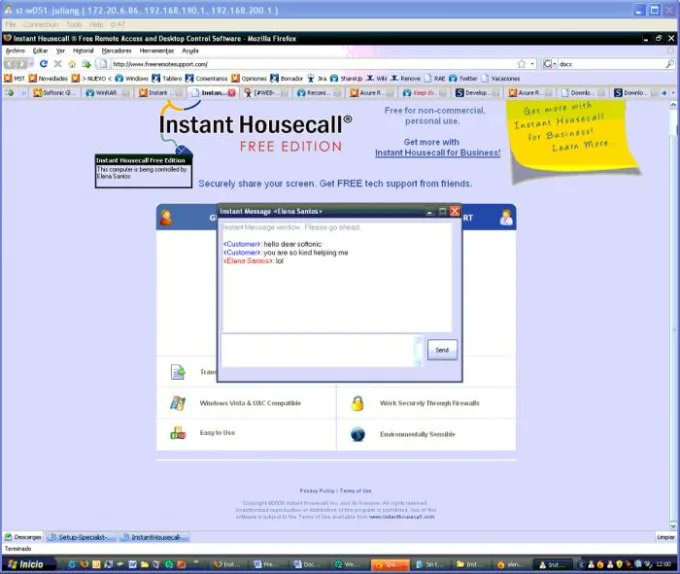
Task: Click Work Securely Through Firewalls text
Action: (x=430, y=403)
